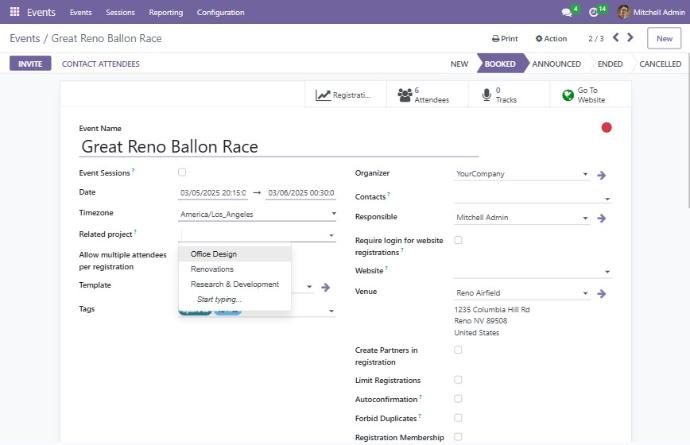Open Venue record via arrow icon
The height and width of the screenshot is (445, 690).
pos(602,293)
